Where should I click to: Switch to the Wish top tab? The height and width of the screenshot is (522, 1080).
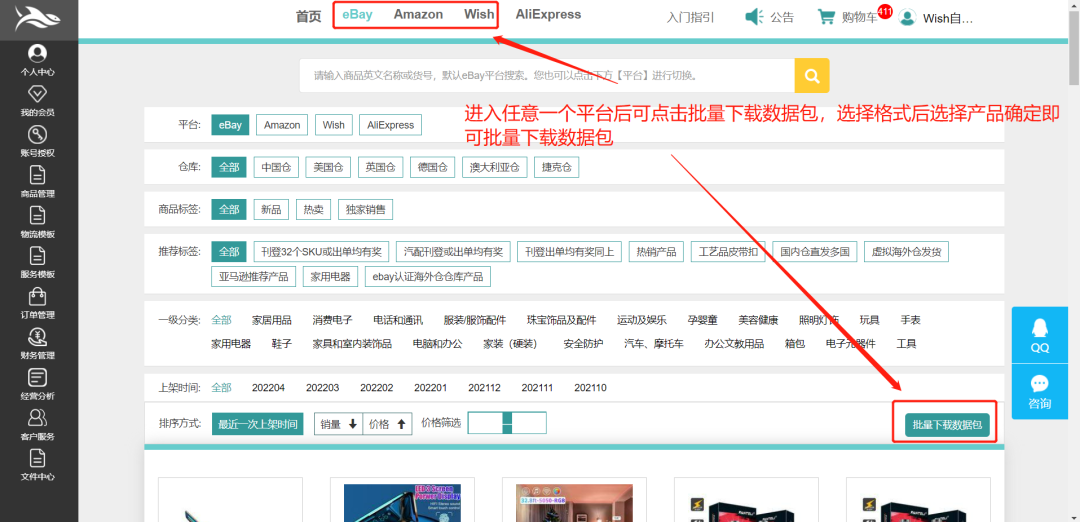[x=479, y=14]
